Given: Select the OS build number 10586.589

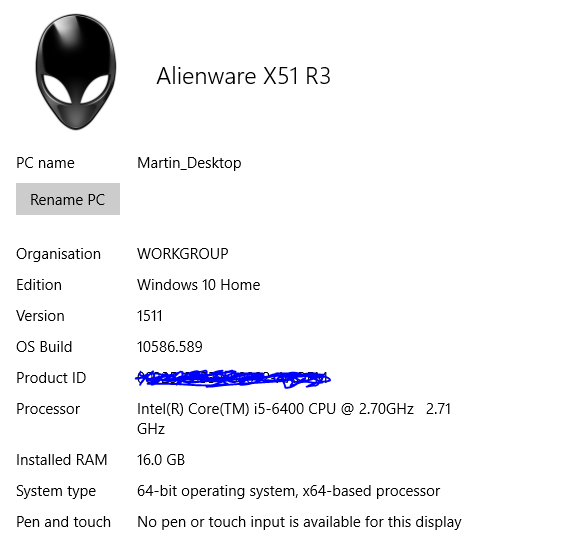Looking at the screenshot, I should pyautogui.click(x=170, y=347).
